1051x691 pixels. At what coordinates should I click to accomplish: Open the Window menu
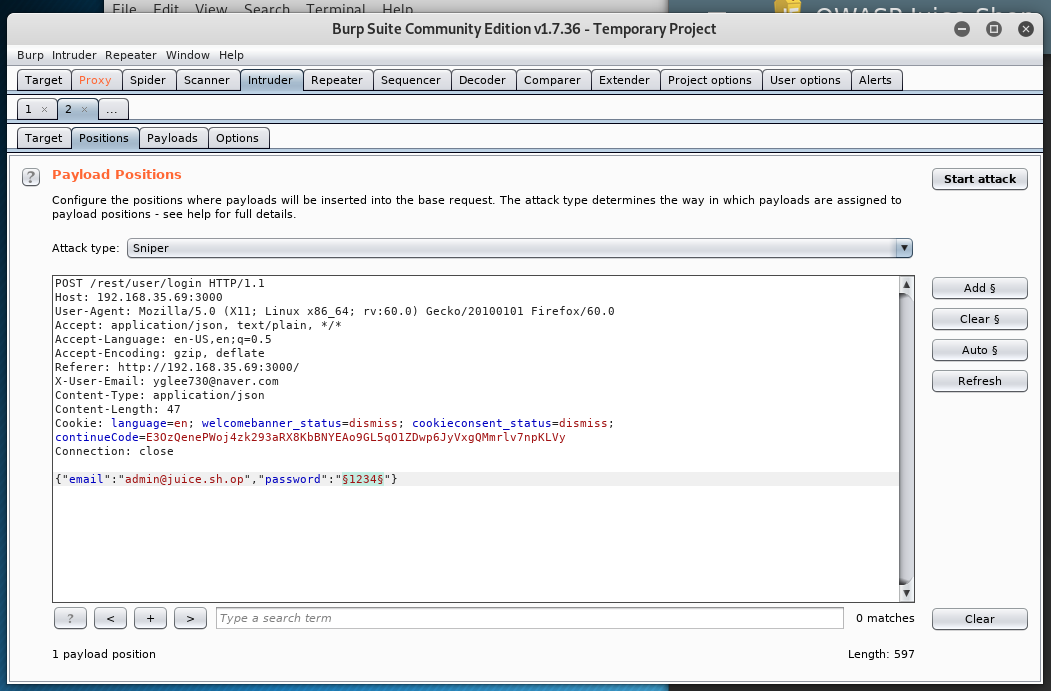click(x=188, y=55)
